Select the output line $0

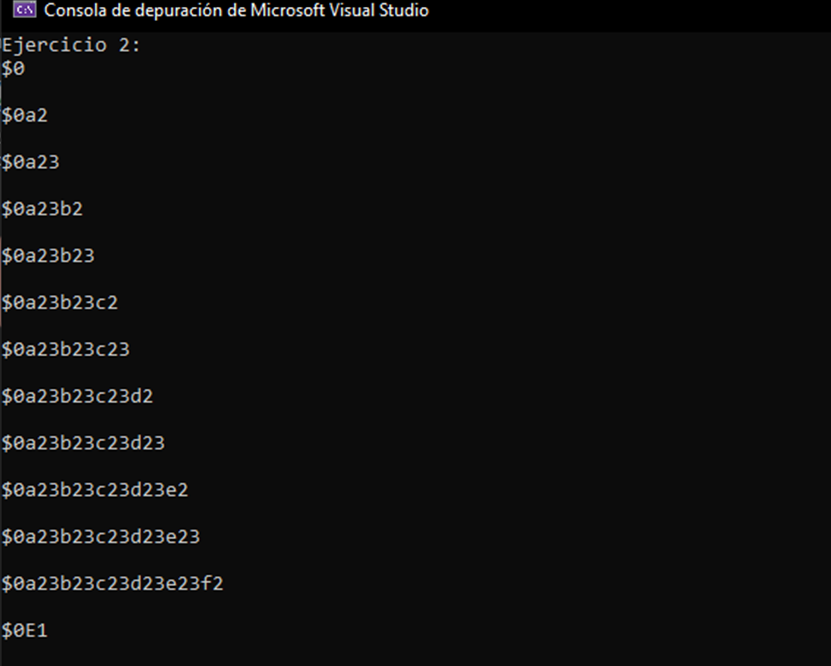pyautogui.click(x=13, y=68)
